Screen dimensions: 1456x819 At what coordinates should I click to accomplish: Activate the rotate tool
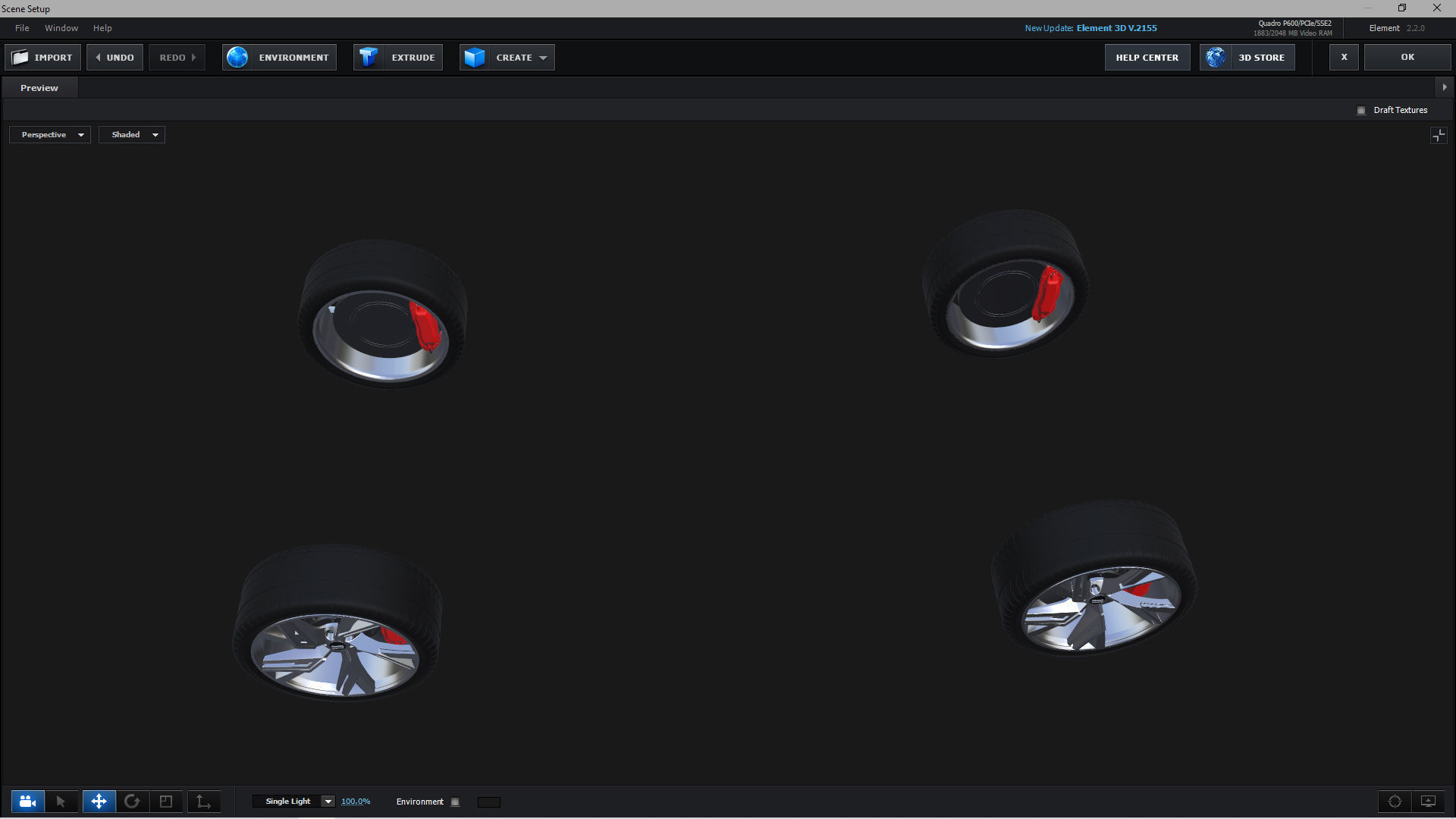tap(132, 802)
